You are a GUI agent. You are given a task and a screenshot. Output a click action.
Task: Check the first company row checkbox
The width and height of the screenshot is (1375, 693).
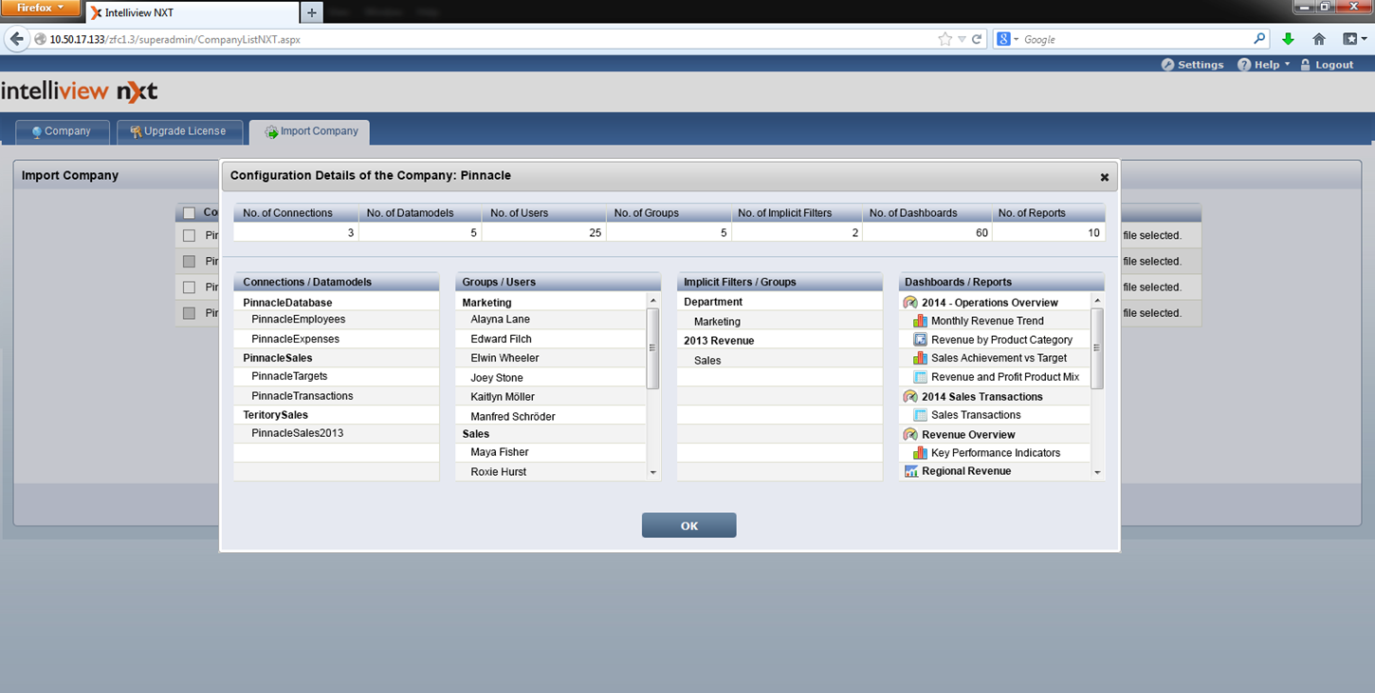point(189,236)
